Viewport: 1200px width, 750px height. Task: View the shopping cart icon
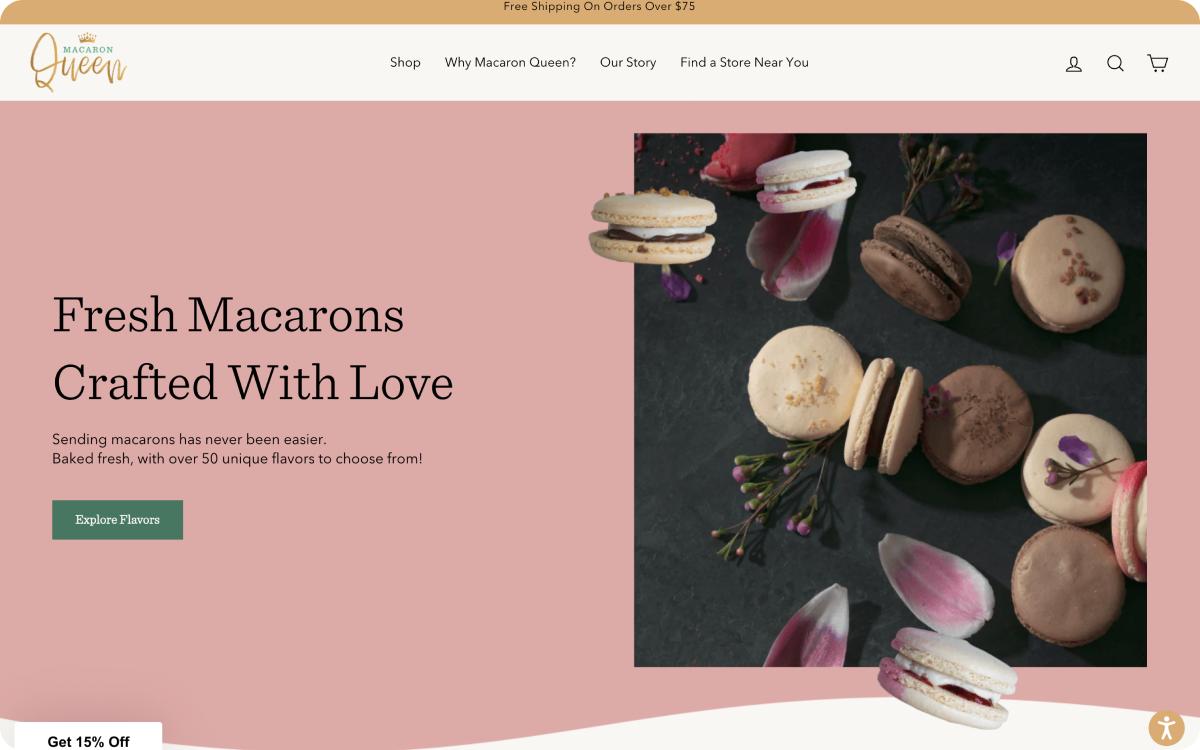(1157, 63)
